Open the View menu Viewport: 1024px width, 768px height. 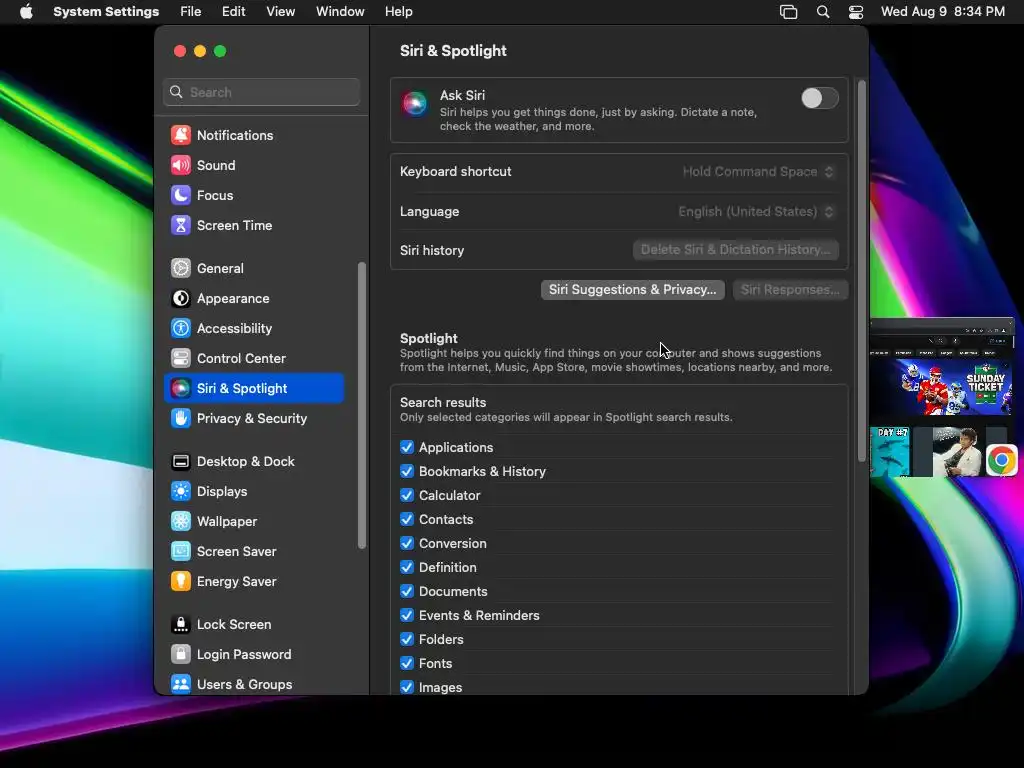[281, 12]
